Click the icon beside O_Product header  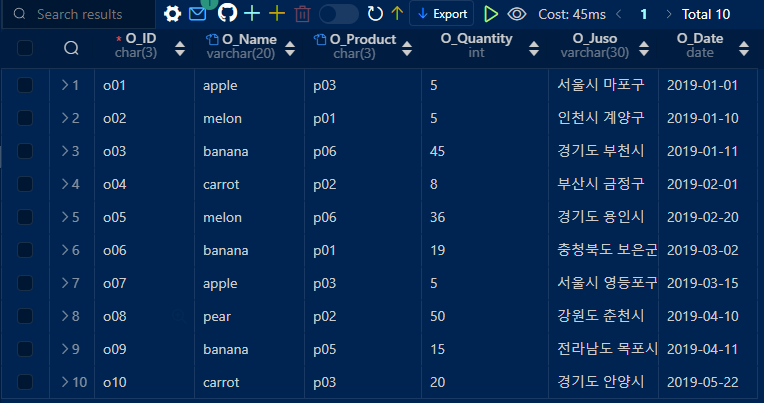tap(320, 39)
